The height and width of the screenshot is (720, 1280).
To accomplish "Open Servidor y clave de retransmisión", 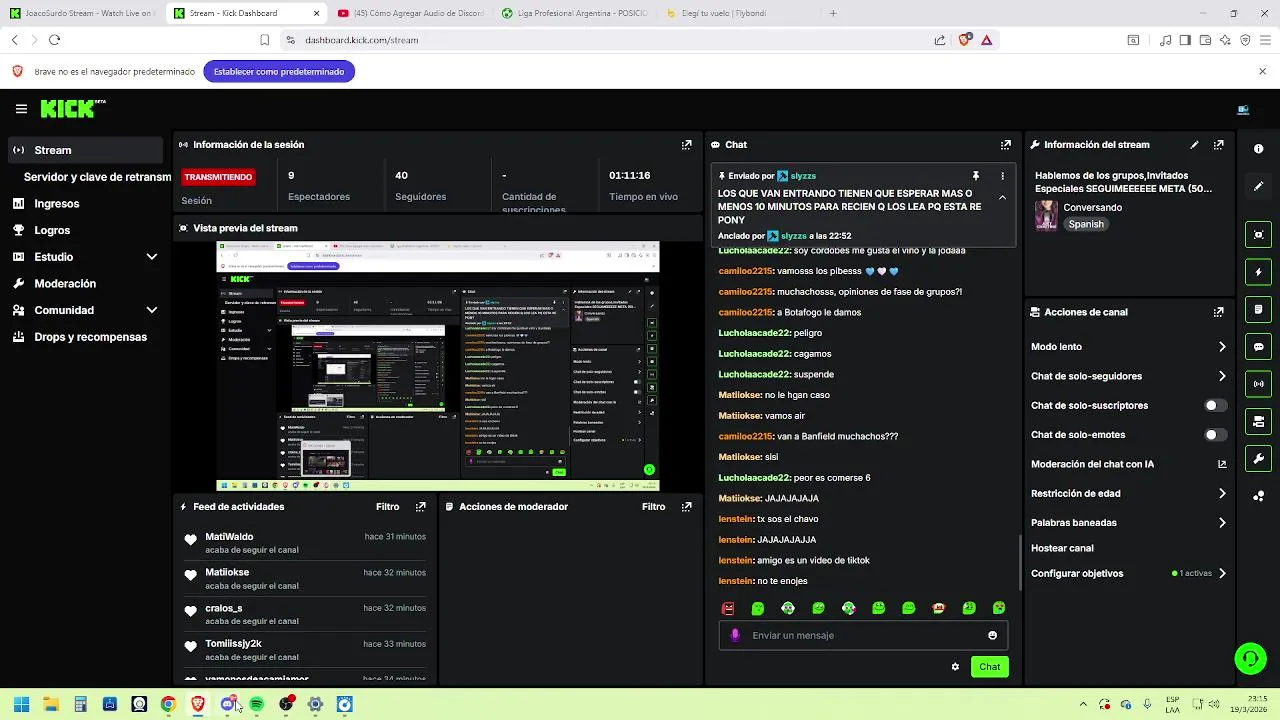I will pyautogui.click(x=96, y=177).
